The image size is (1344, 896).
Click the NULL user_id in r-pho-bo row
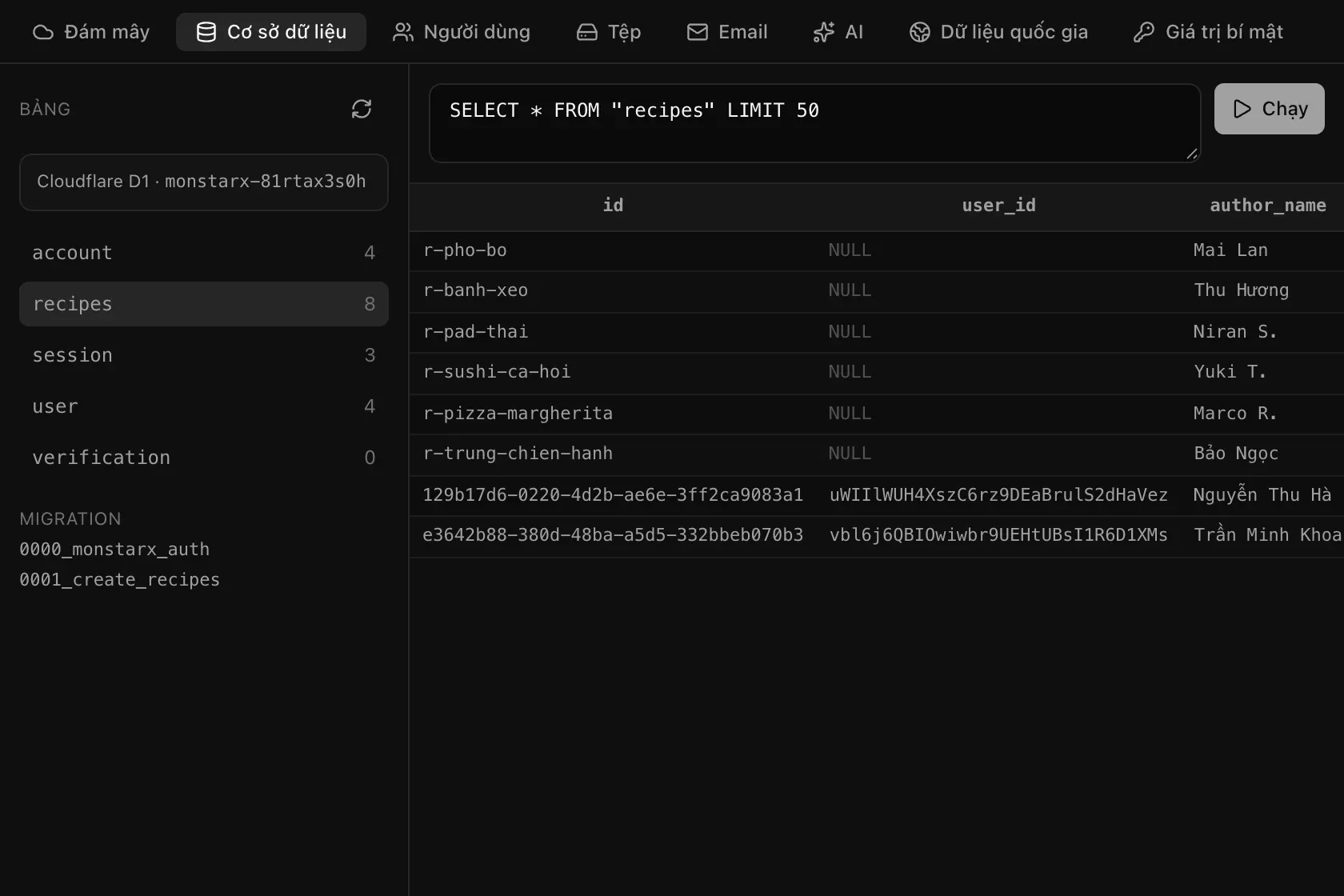click(850, 250)
